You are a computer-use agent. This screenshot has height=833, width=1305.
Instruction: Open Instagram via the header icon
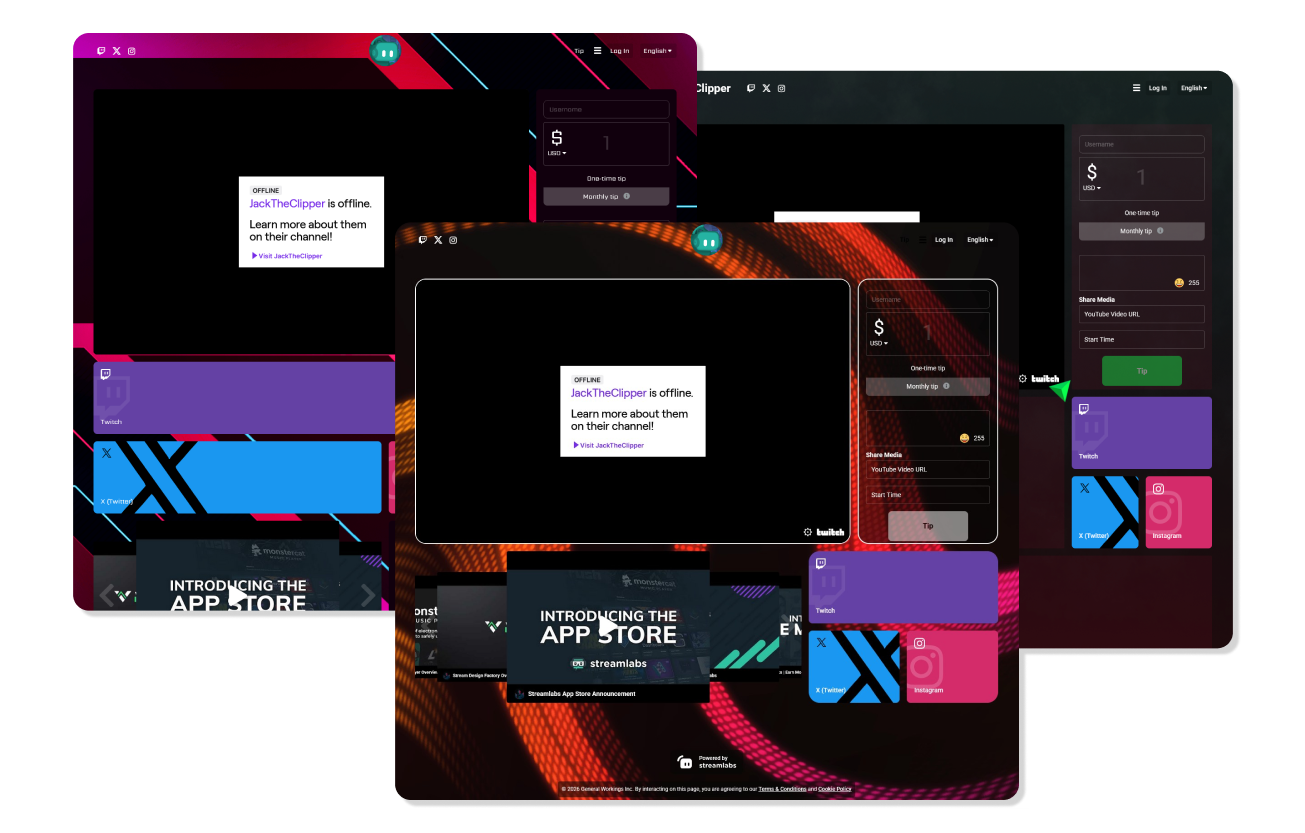coord(453,240)
